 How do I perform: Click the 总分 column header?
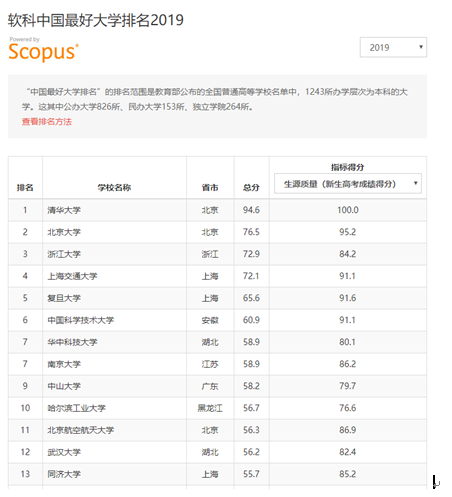tap(251, 188)
